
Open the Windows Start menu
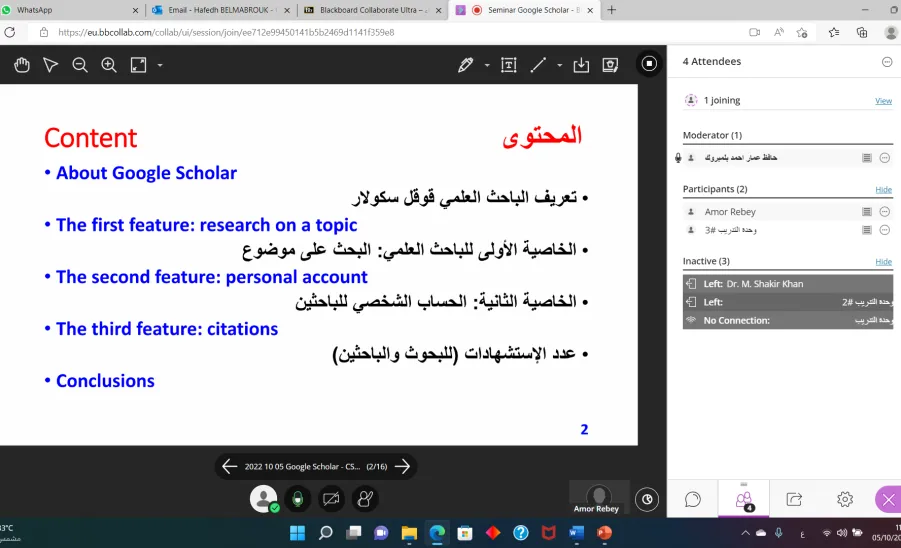(298, 533)
